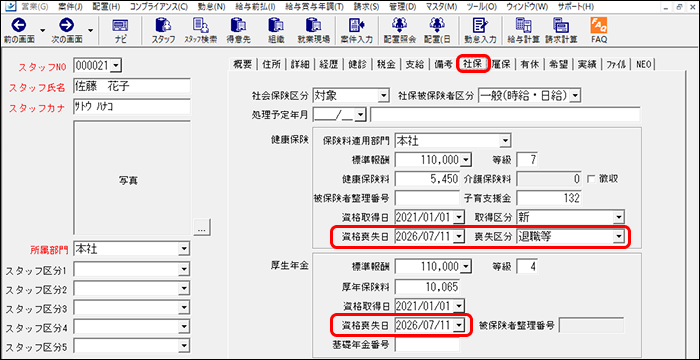Toggle the 徴収 checkbox

[591, 179]
